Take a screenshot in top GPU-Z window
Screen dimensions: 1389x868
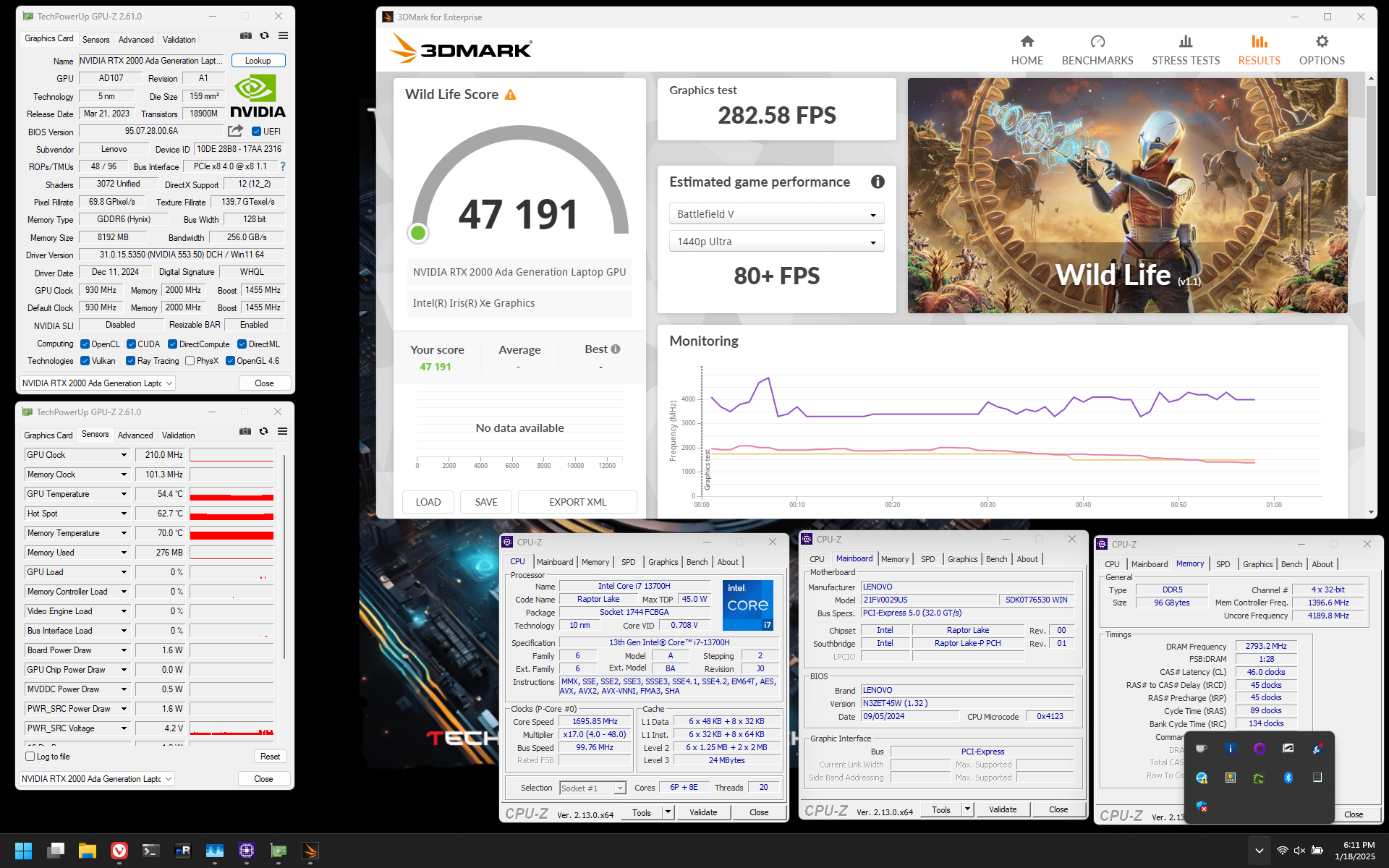(x=246, y=35)
